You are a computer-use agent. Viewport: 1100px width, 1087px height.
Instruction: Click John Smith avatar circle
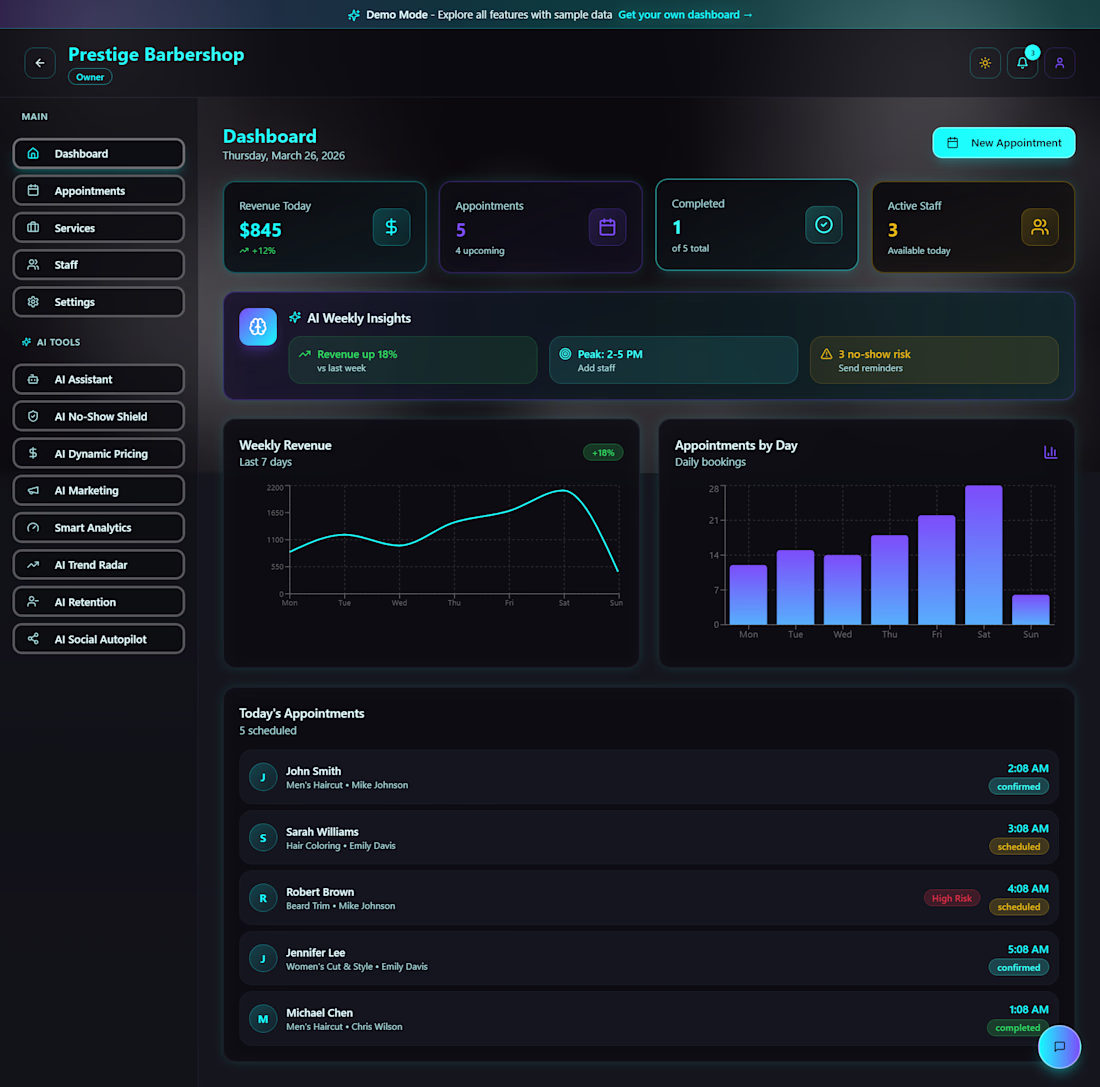pyautogui.click(x=263, y=777)
